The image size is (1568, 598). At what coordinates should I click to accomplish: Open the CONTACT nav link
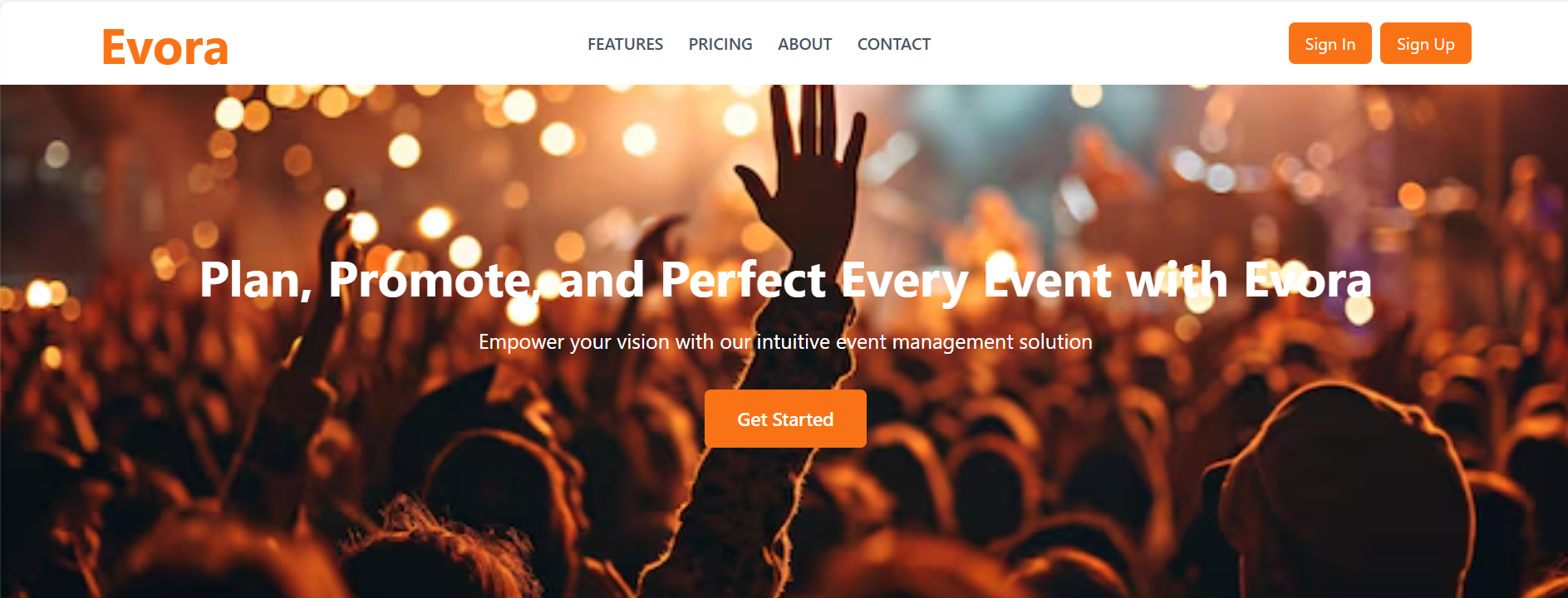pyautogui.click(x=893, y=44)
